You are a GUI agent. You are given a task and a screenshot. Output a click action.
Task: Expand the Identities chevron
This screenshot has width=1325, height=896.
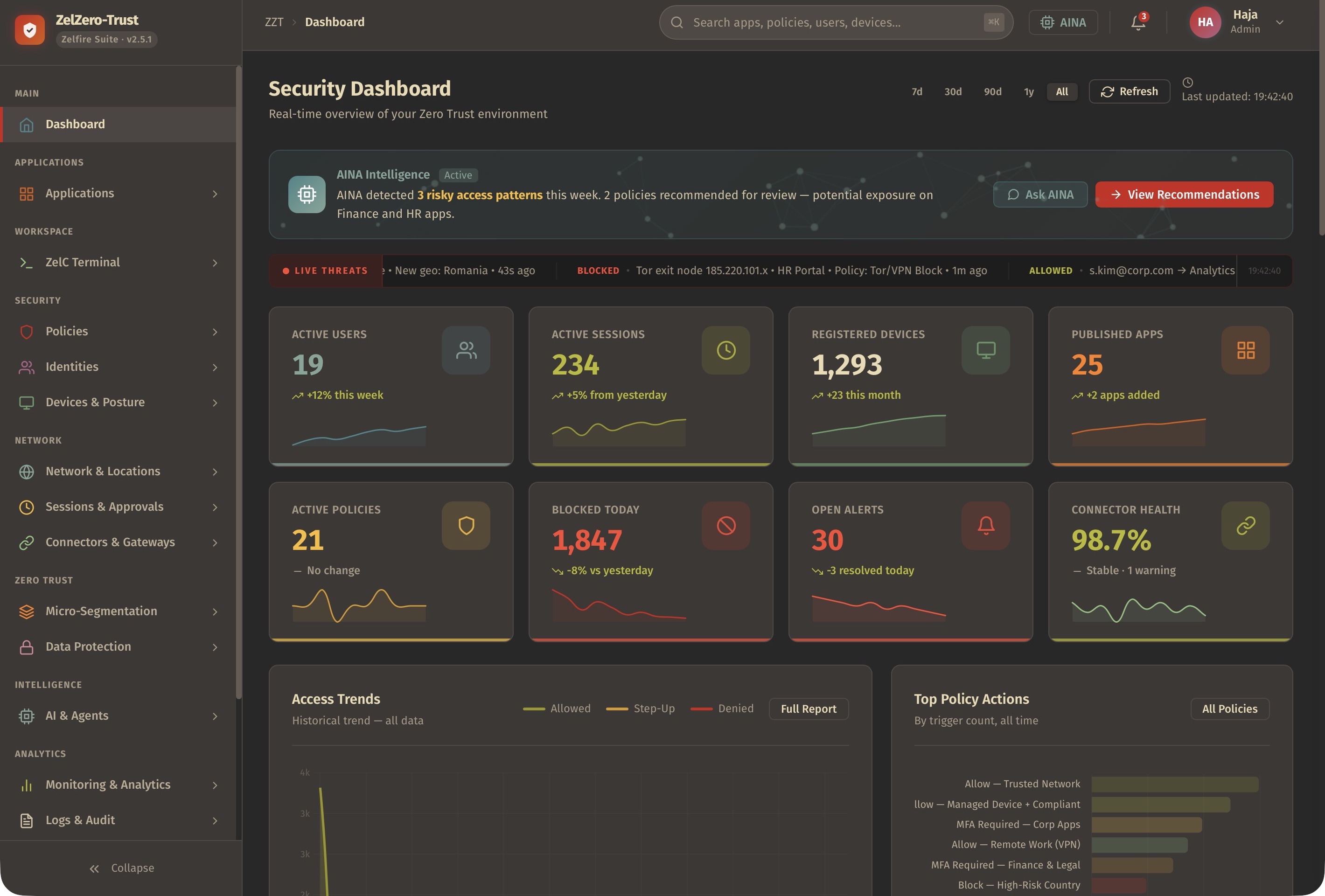[x=215, y=367]
